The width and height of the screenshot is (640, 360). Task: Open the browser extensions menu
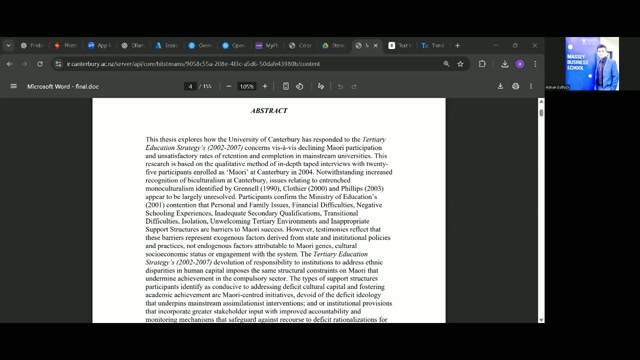tap(482, 64)
